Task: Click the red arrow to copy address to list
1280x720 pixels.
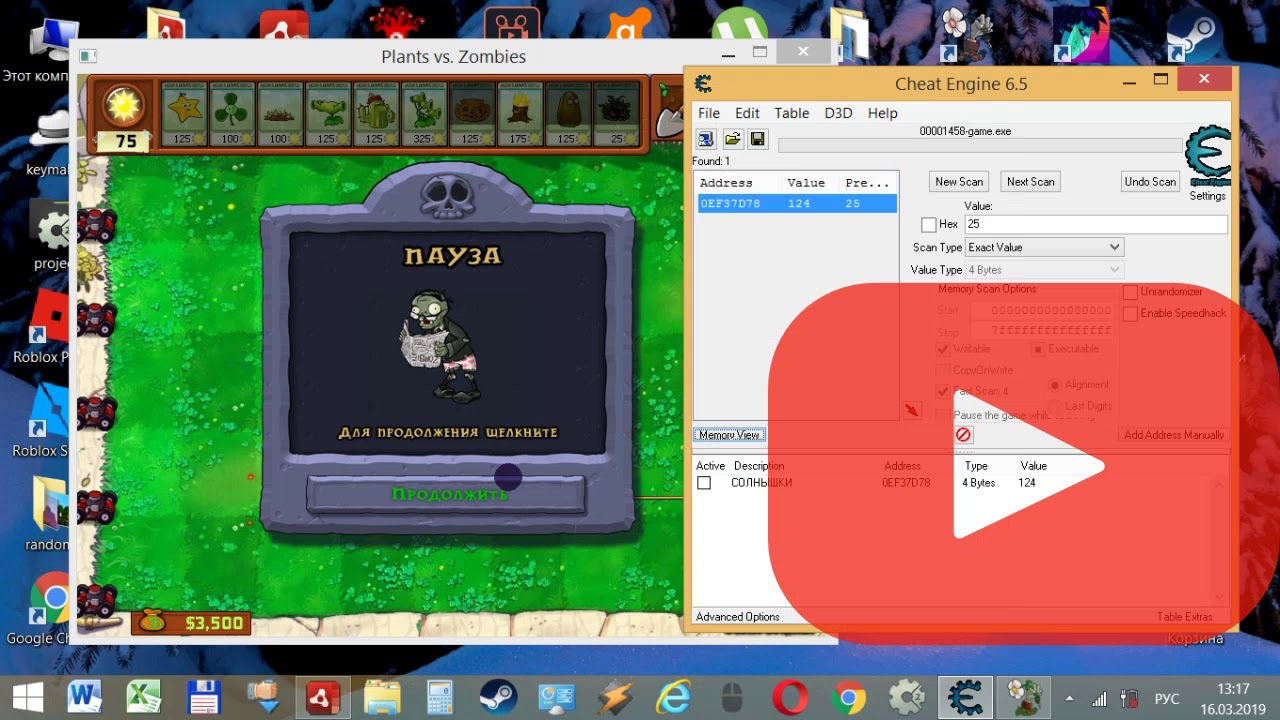Action: point(911,410)
